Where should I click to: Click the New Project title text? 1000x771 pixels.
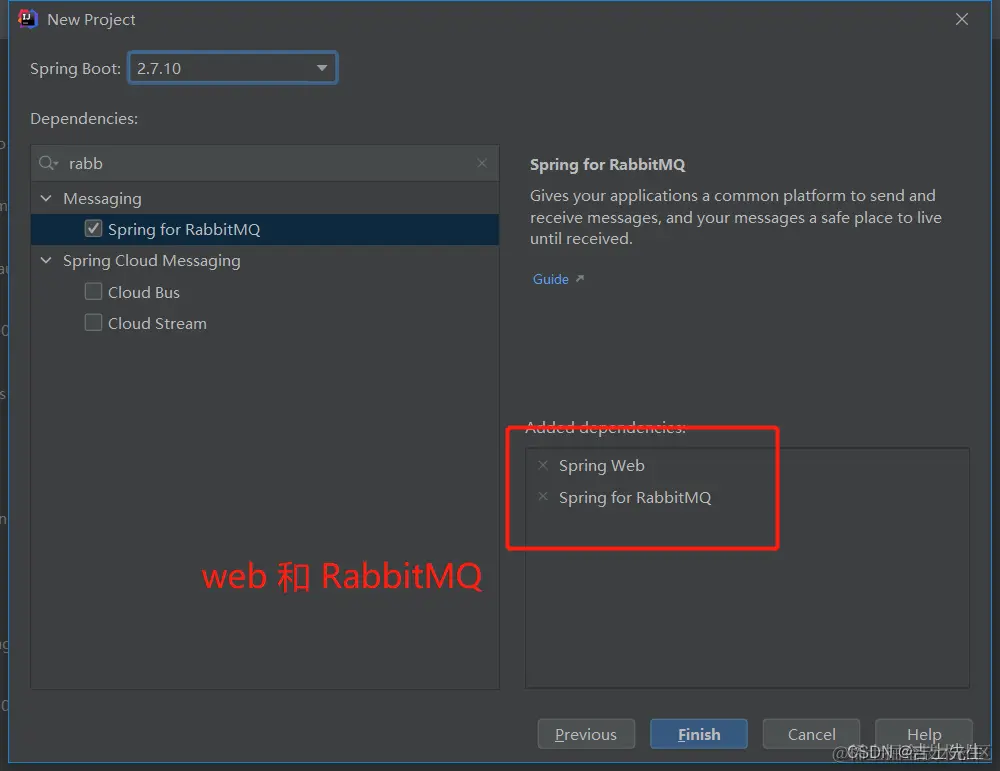tap(91, 20)
